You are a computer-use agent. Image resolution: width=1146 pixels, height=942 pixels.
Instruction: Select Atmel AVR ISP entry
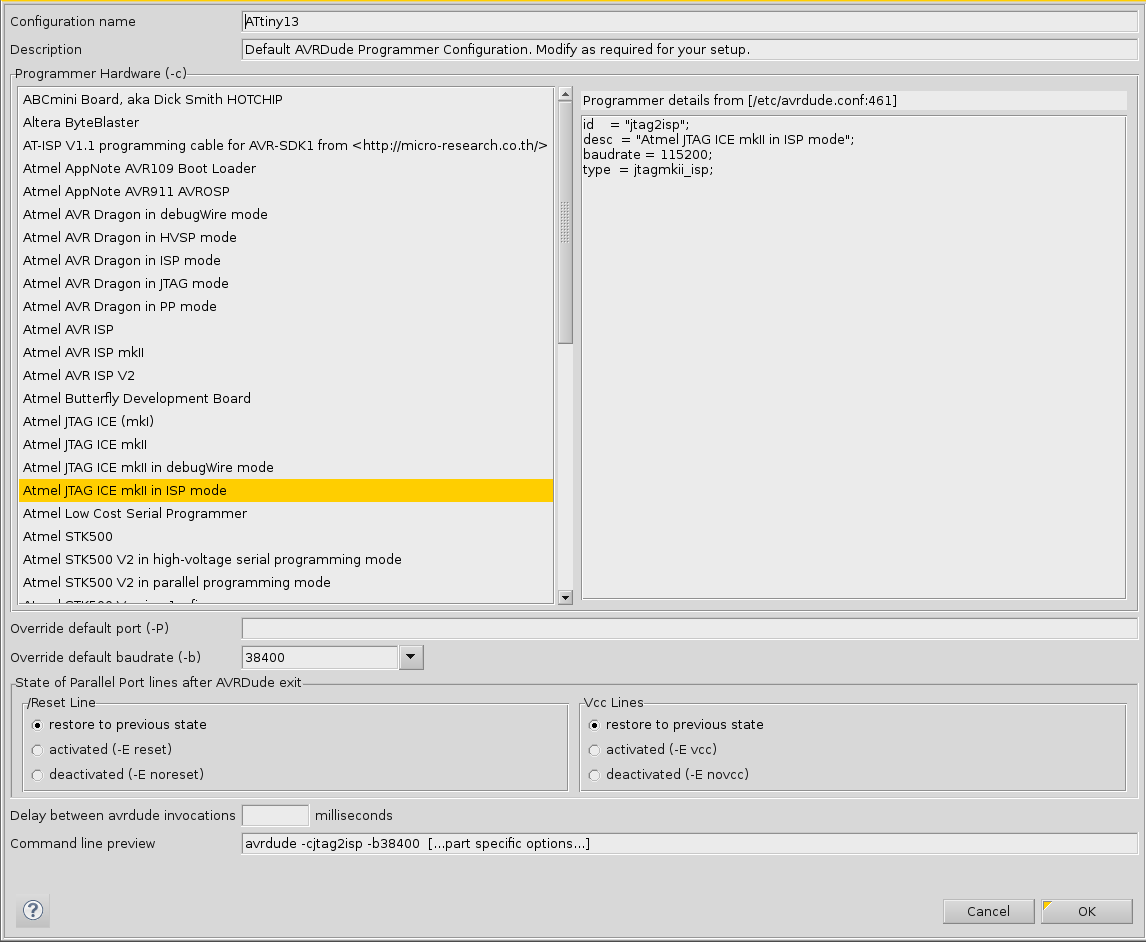point(286,330)
